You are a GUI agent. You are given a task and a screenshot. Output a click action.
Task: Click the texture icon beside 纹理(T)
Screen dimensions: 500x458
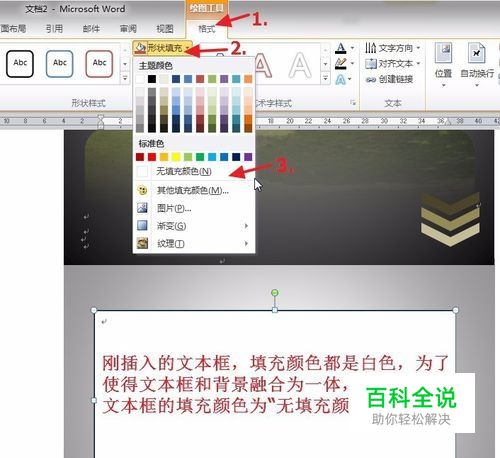click(142, 243)
